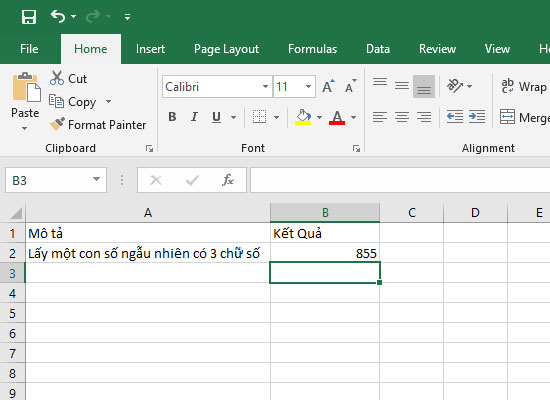
Task: Open Customize Quick Access Toolbar menu
Action: (x=127, y=17)
